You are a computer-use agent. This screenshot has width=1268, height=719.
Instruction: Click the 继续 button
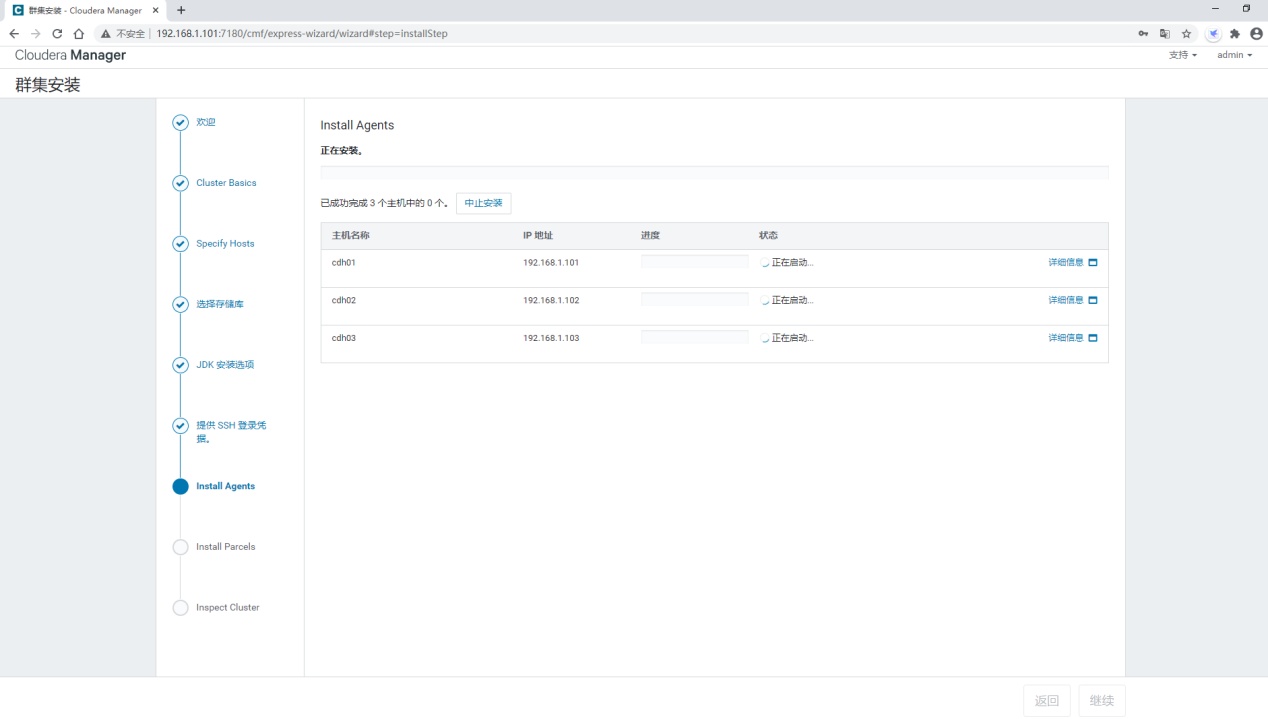pyautogui.click(x=1102, y=701)
